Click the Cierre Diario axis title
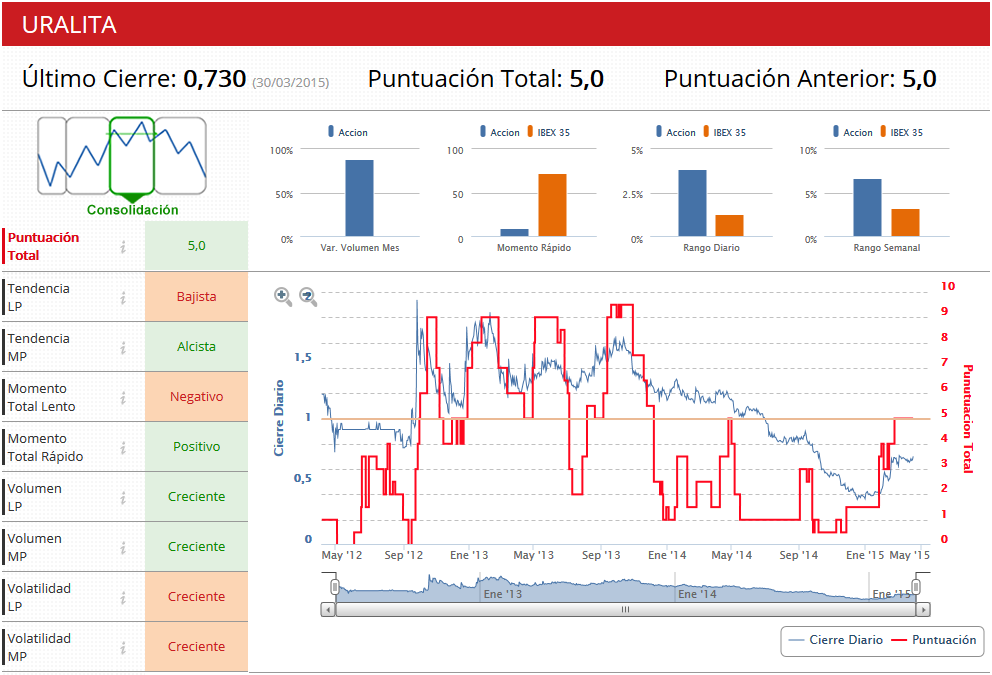Screen dimensions: 992x675 coord(279,418)
